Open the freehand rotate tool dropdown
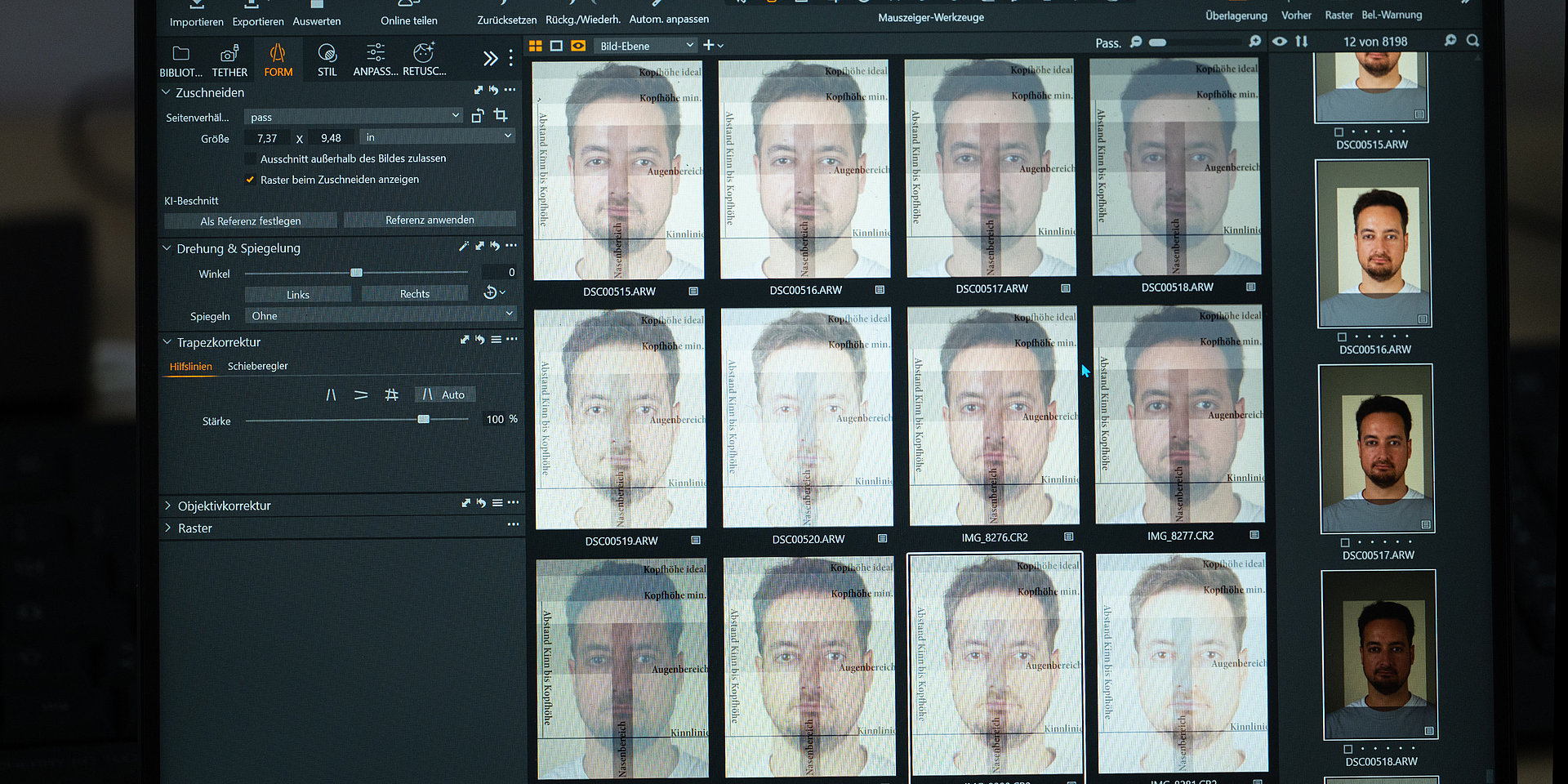Image resolution: width=1568 pixels, height=784 pixels. pos(495,292)
